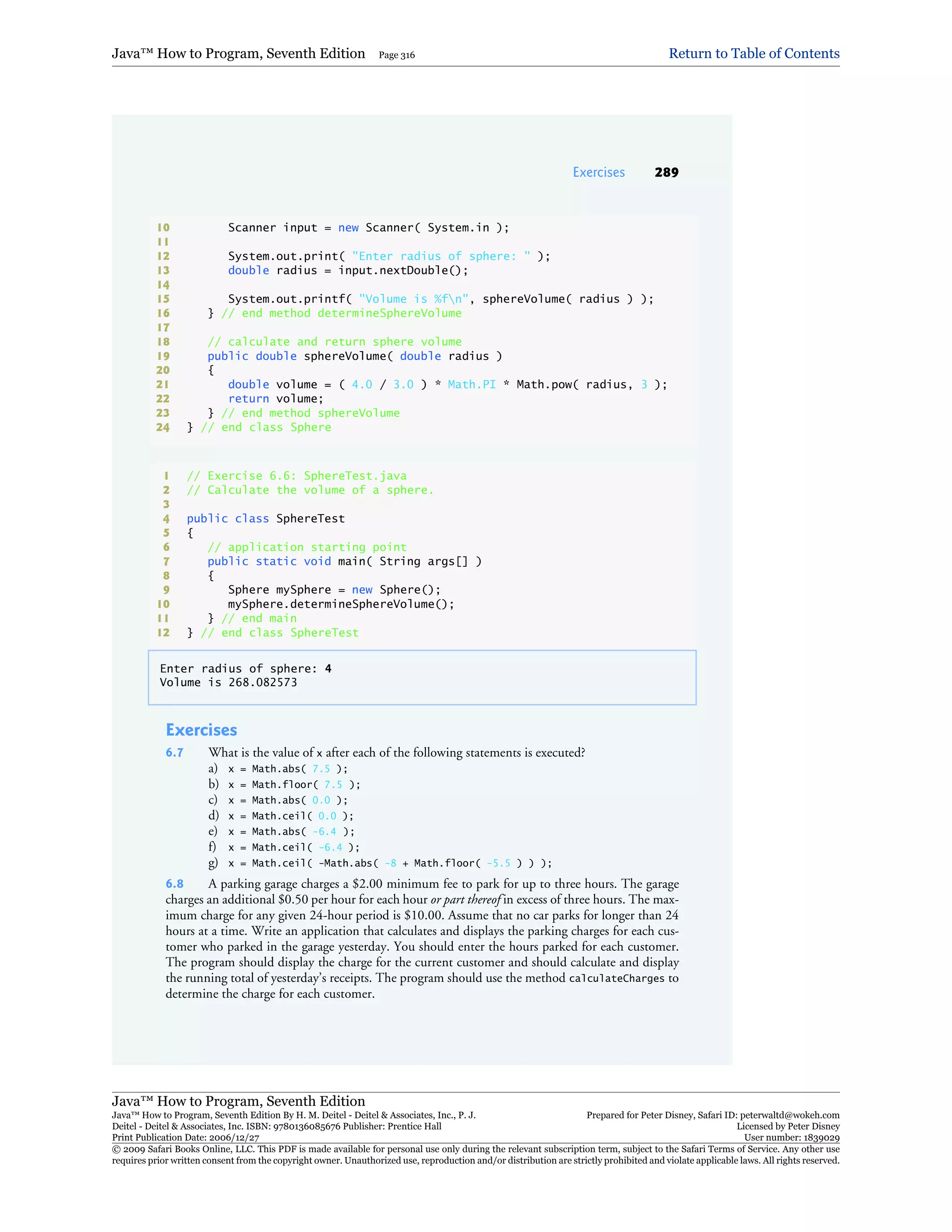Click the Return to Table of Contents link
The height and width of the screenshot is (1232, 952).
pos(754,53)
